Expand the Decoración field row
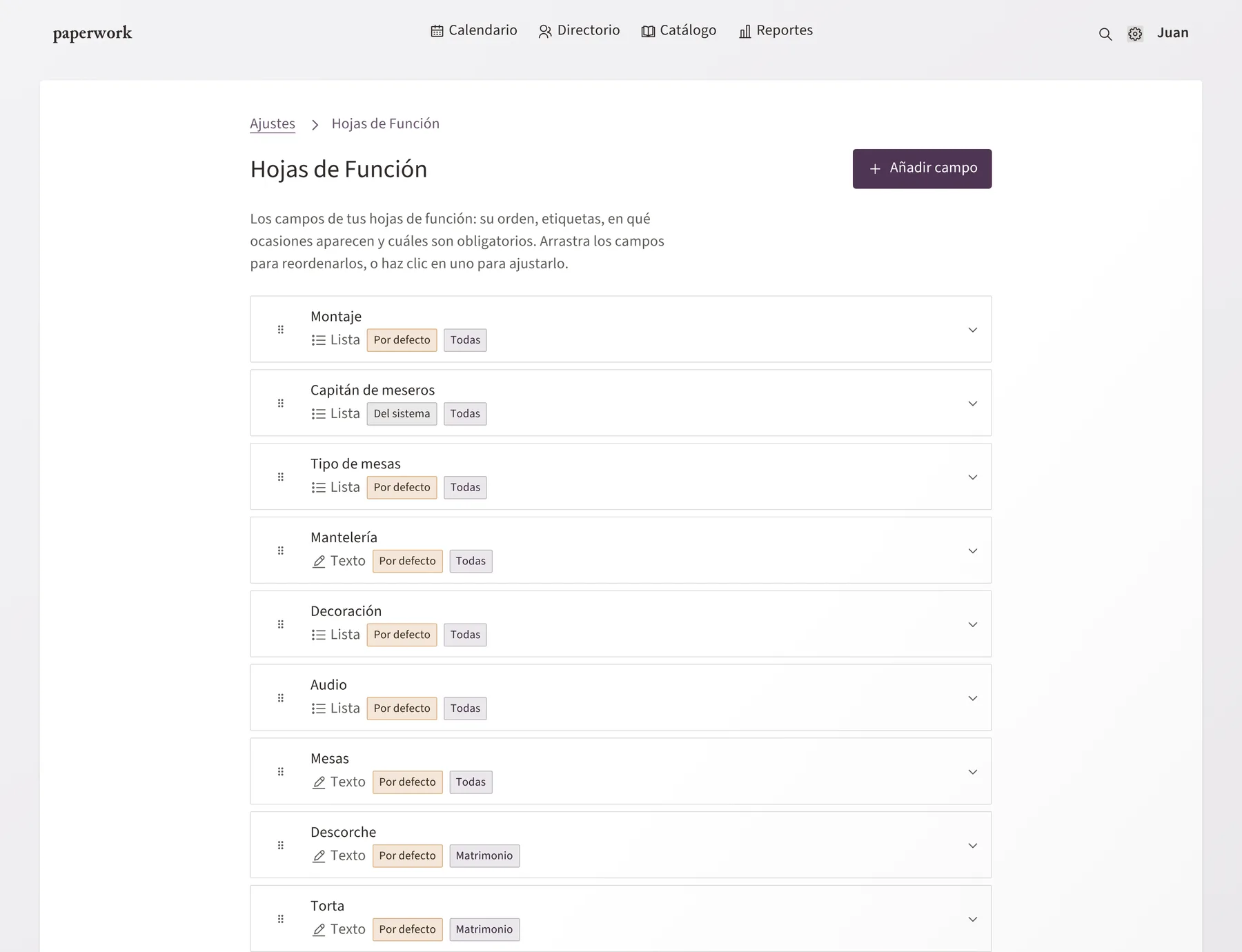This screenshot has height=952, width=1242. (973, 624)
